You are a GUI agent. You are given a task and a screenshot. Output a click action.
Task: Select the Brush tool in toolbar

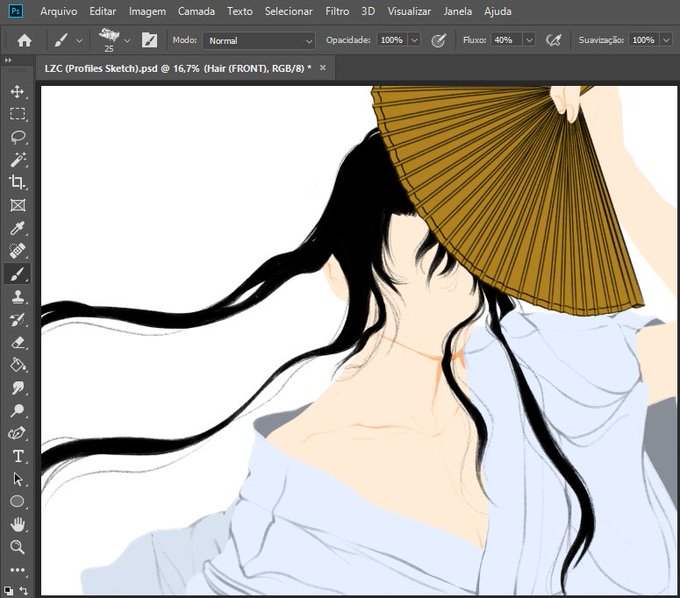(17, 274)
